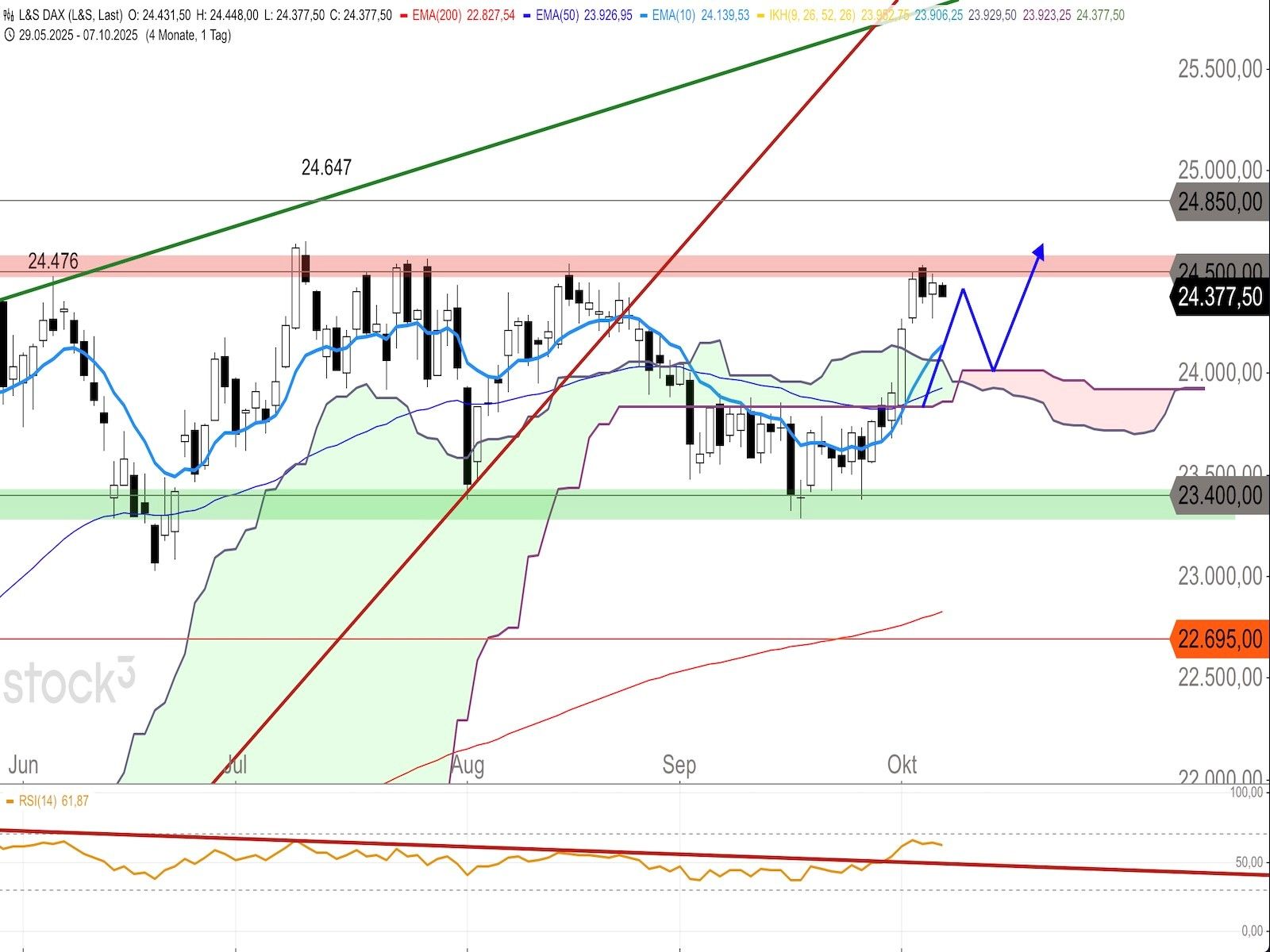Click the 24.647 annotation text
Screen dimensions: 1270x952
coord(326,167)
